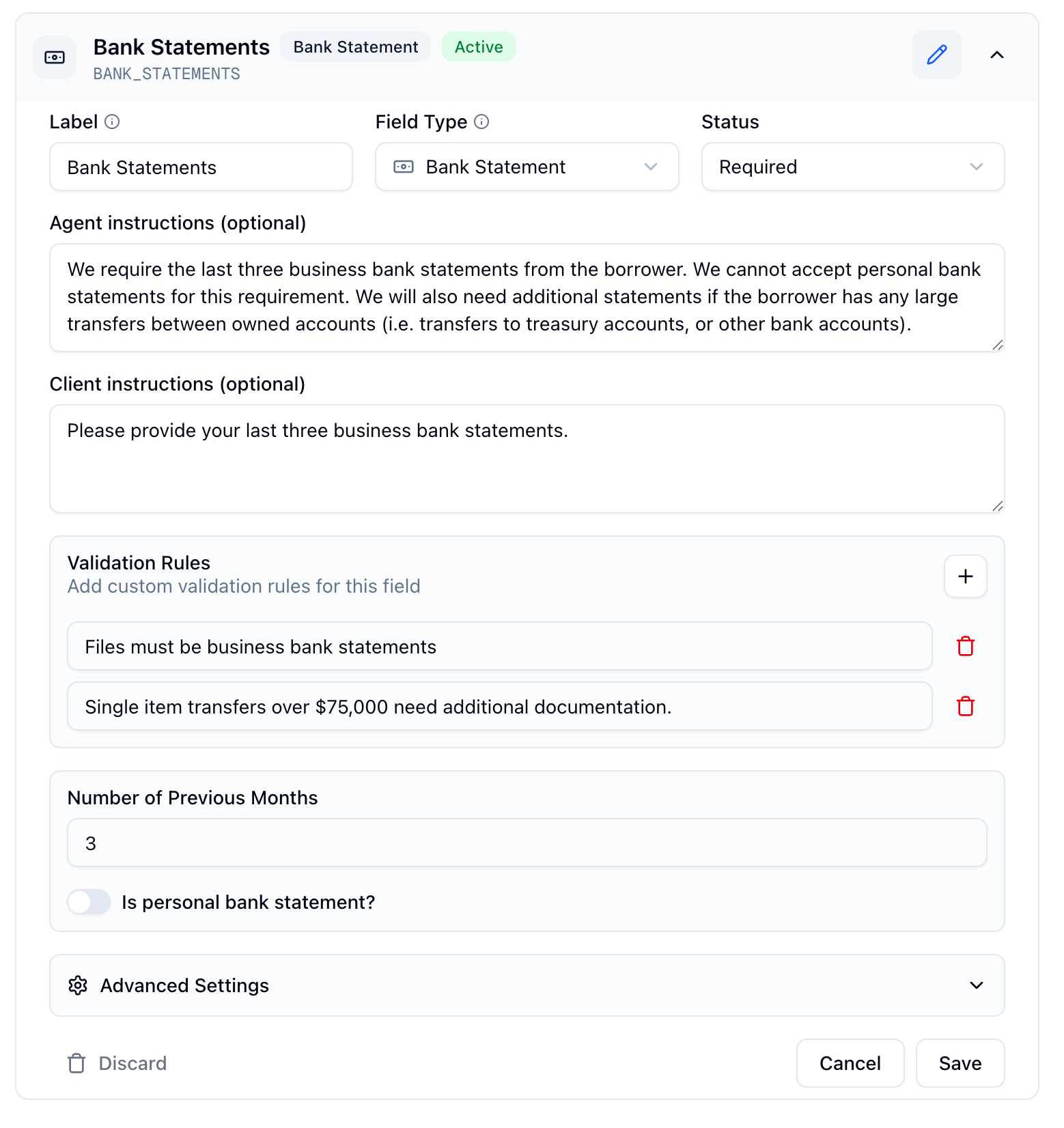Image resolution: width=1064 pixels, height=1128 pixels.
Task: Click the gear icon next to Advanced Settings
Action: 78,985
